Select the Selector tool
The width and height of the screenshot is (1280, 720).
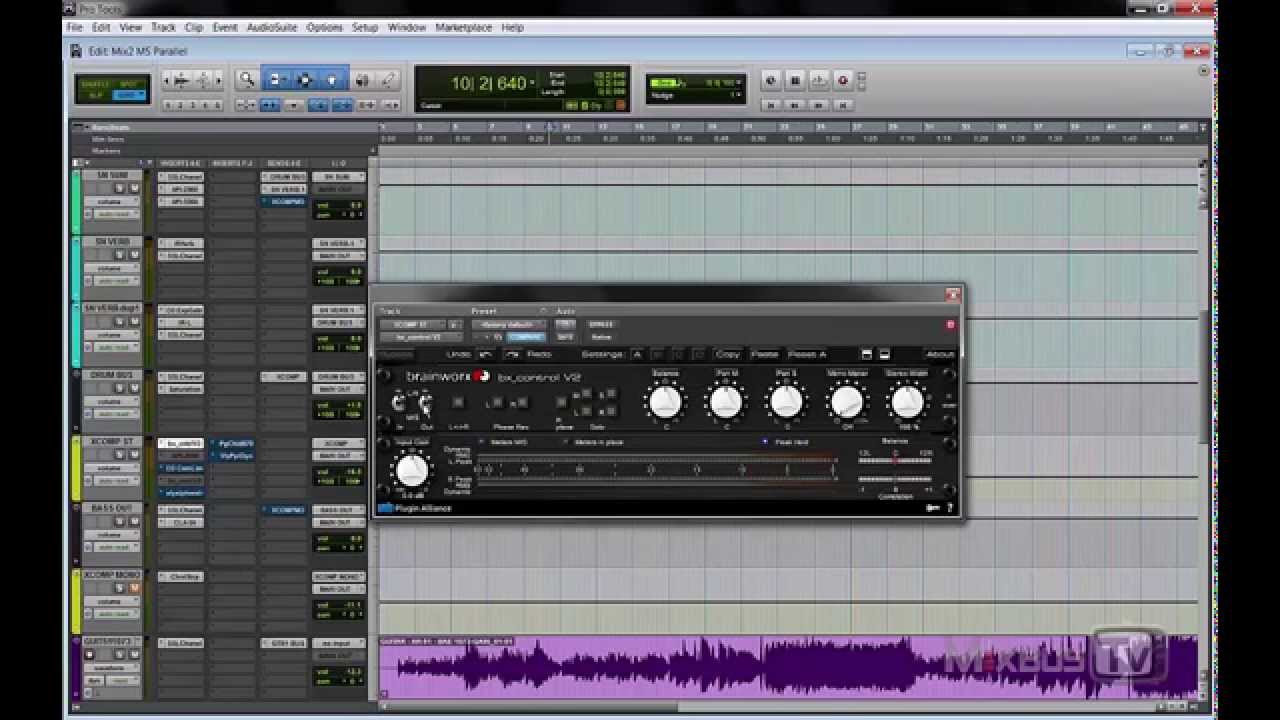(x=305, y=80)
